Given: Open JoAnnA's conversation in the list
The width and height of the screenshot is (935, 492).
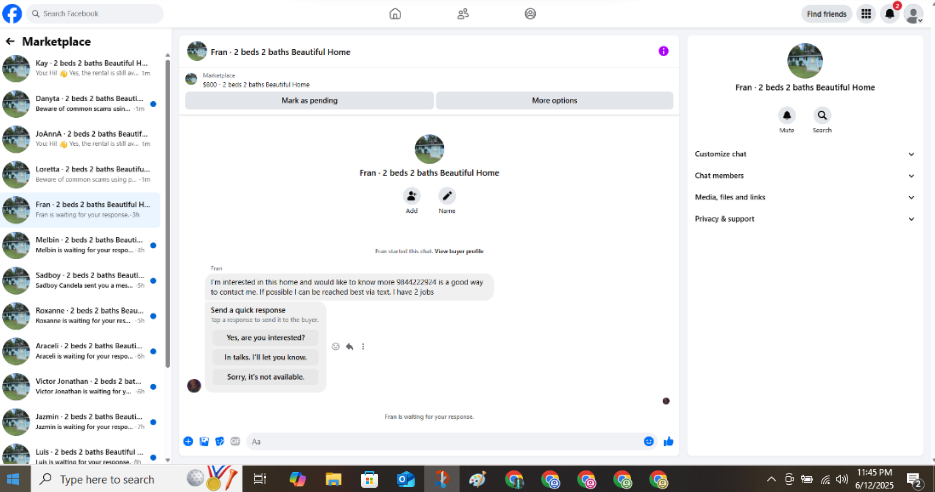Looking at the screenshot, I should (81, 139).
